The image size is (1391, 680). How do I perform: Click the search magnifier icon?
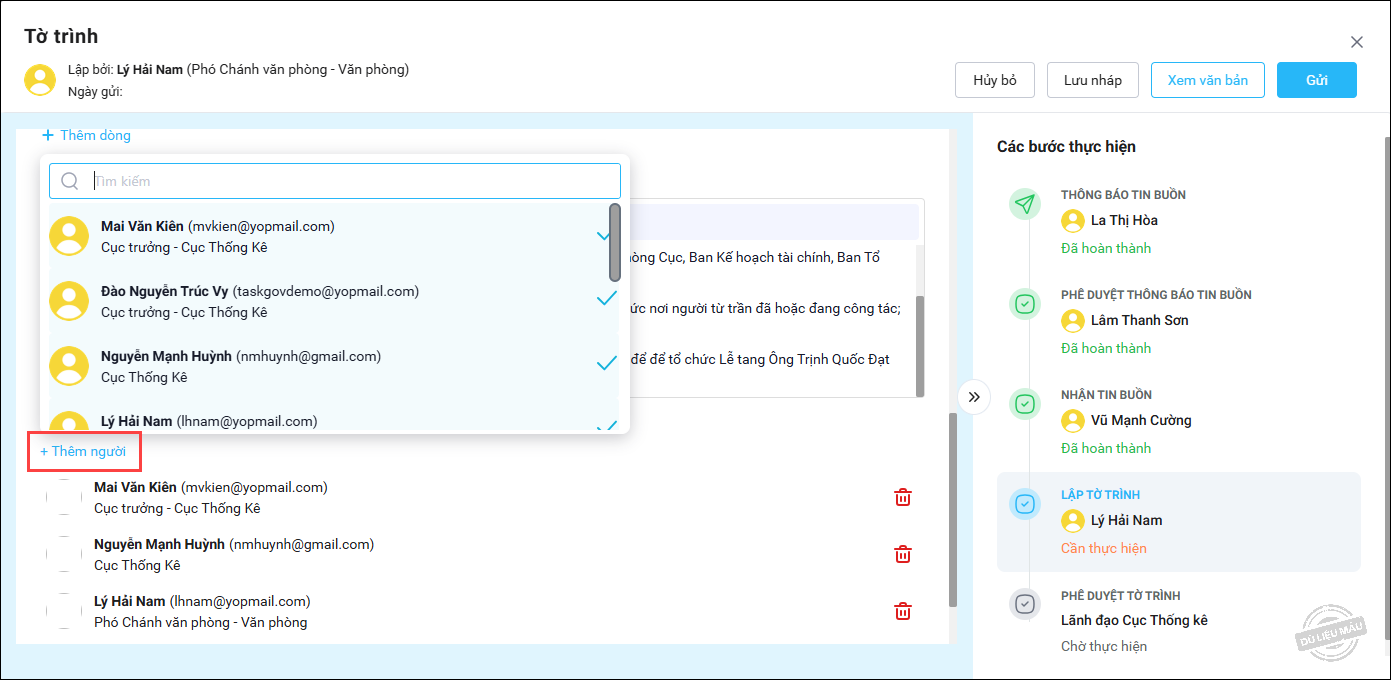(x=70, y=181)
